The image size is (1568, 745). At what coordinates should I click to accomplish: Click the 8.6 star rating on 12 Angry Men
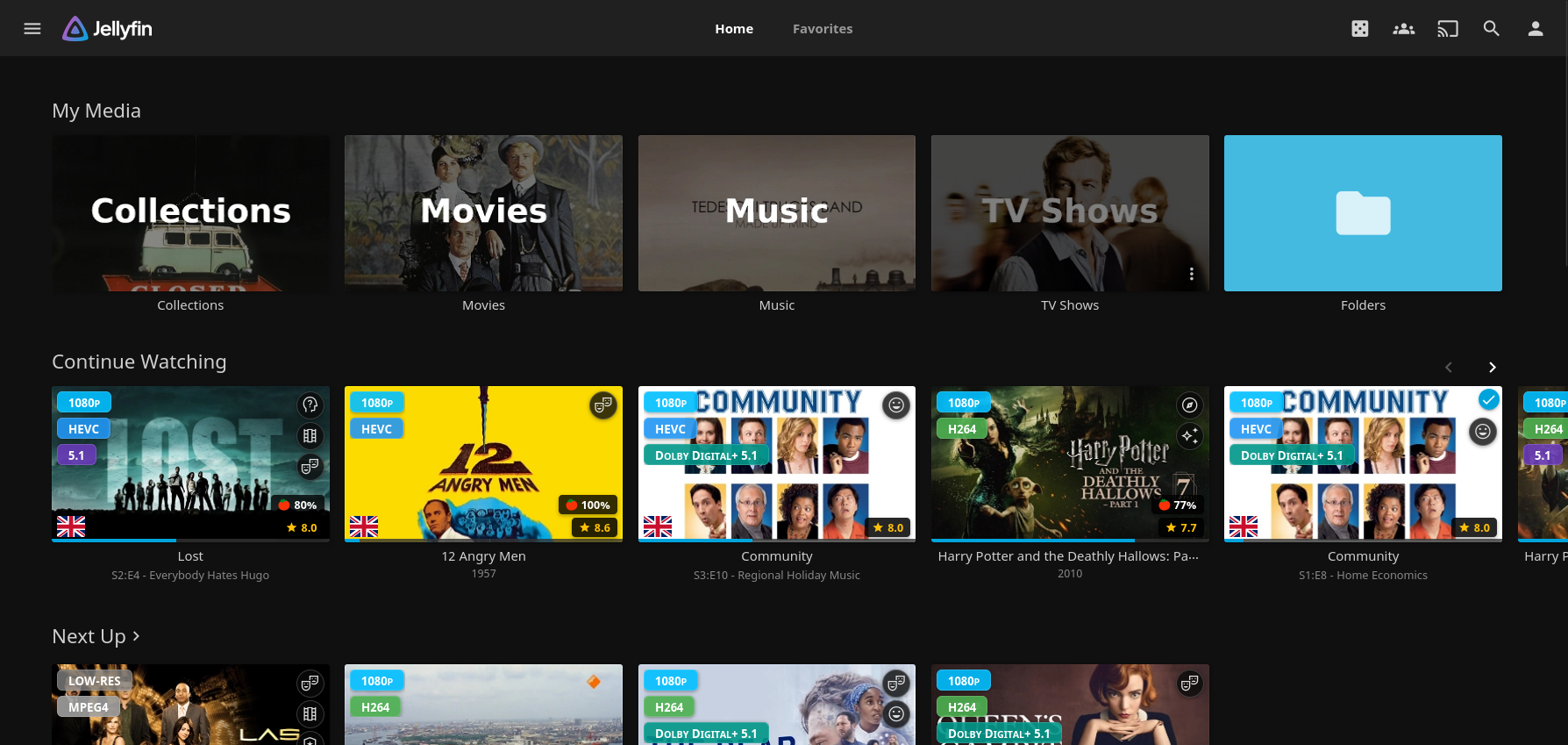click(x=595, y=527)
